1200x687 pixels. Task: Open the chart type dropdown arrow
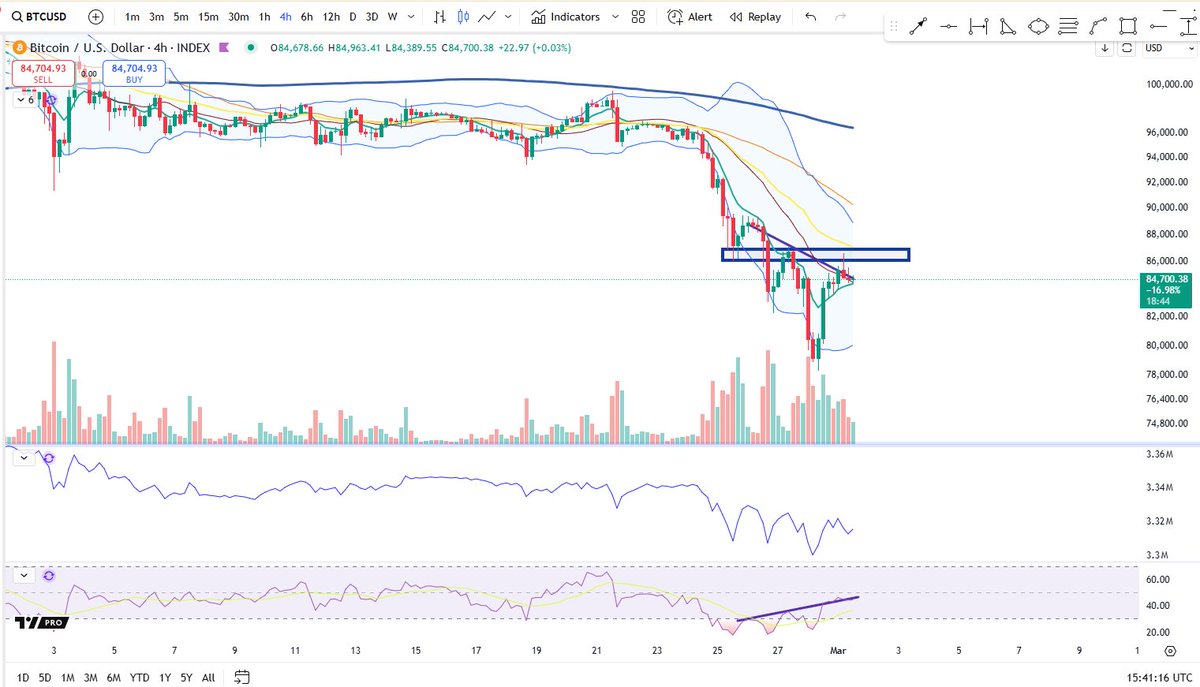[506, 17]
